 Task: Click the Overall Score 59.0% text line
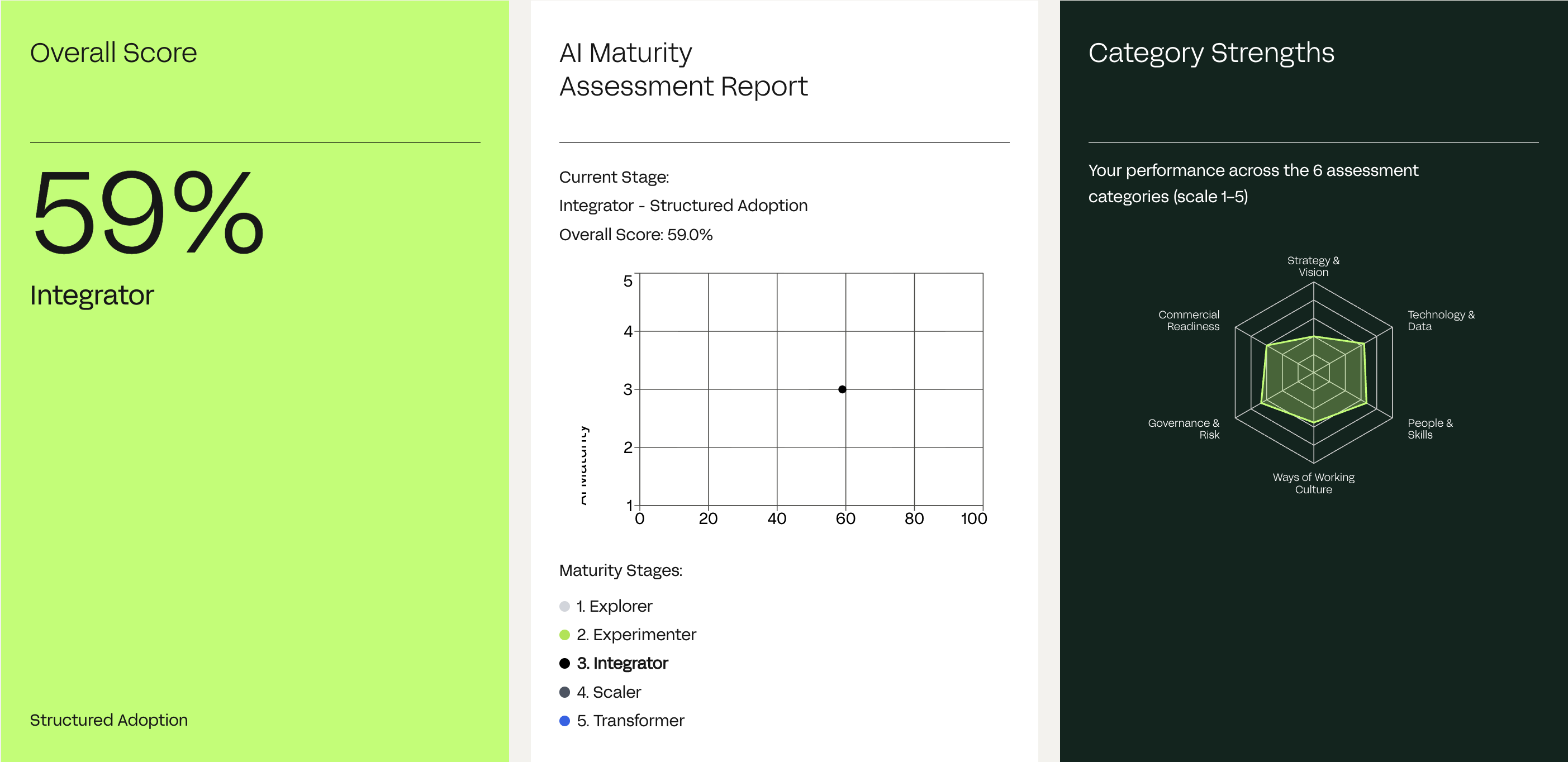635,234
